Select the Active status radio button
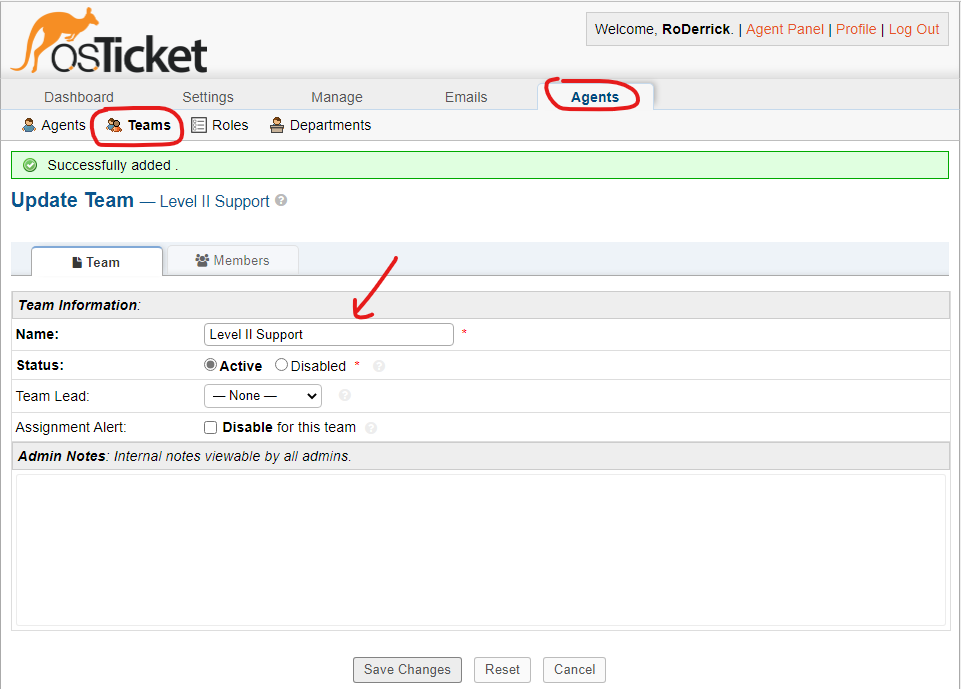 (210, 365)
